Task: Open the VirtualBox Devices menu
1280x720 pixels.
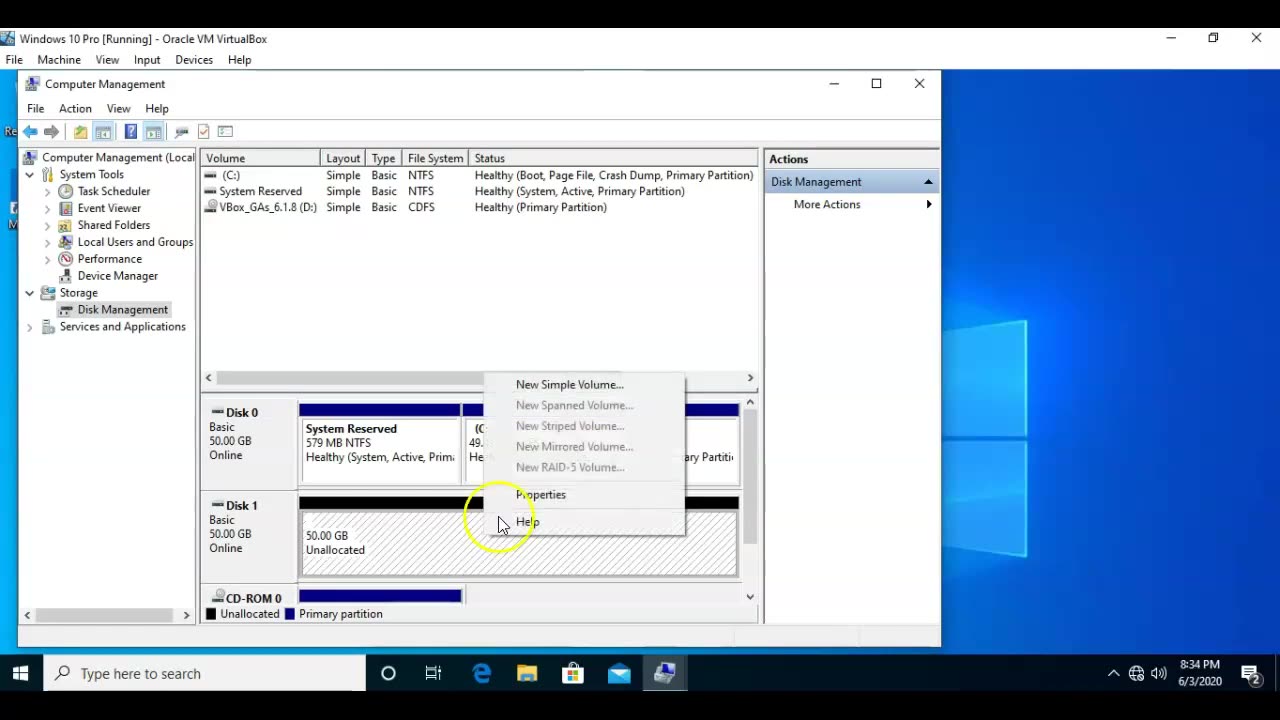Action: tap(194, 60)
